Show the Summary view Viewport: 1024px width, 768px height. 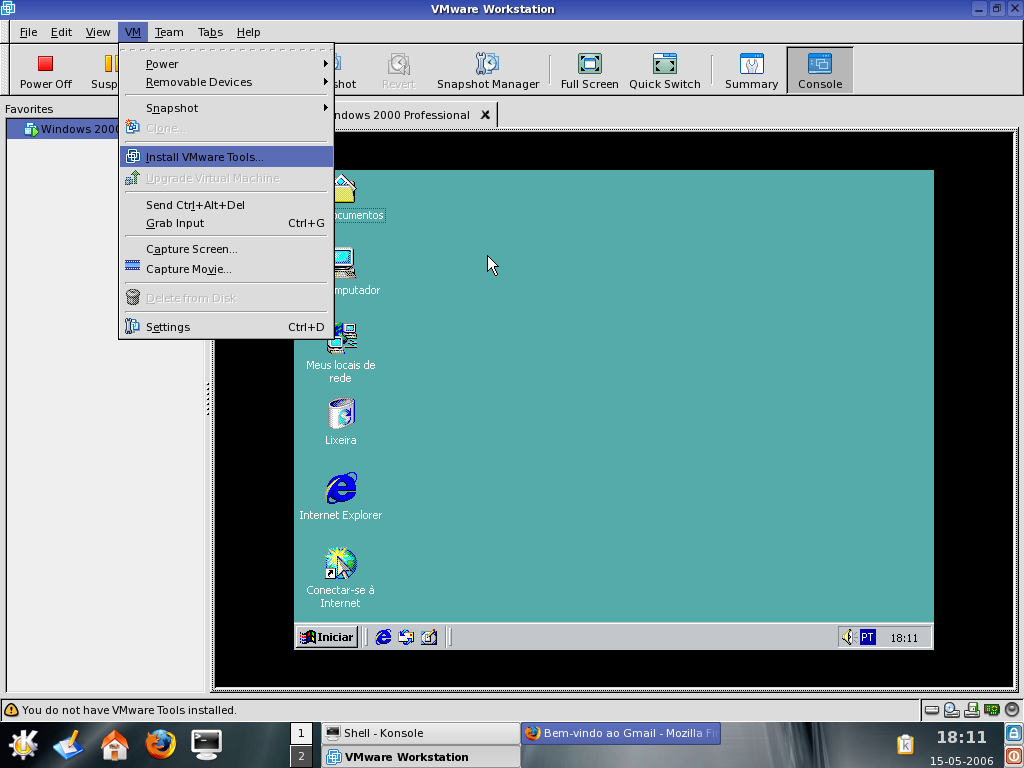point(751,71)
